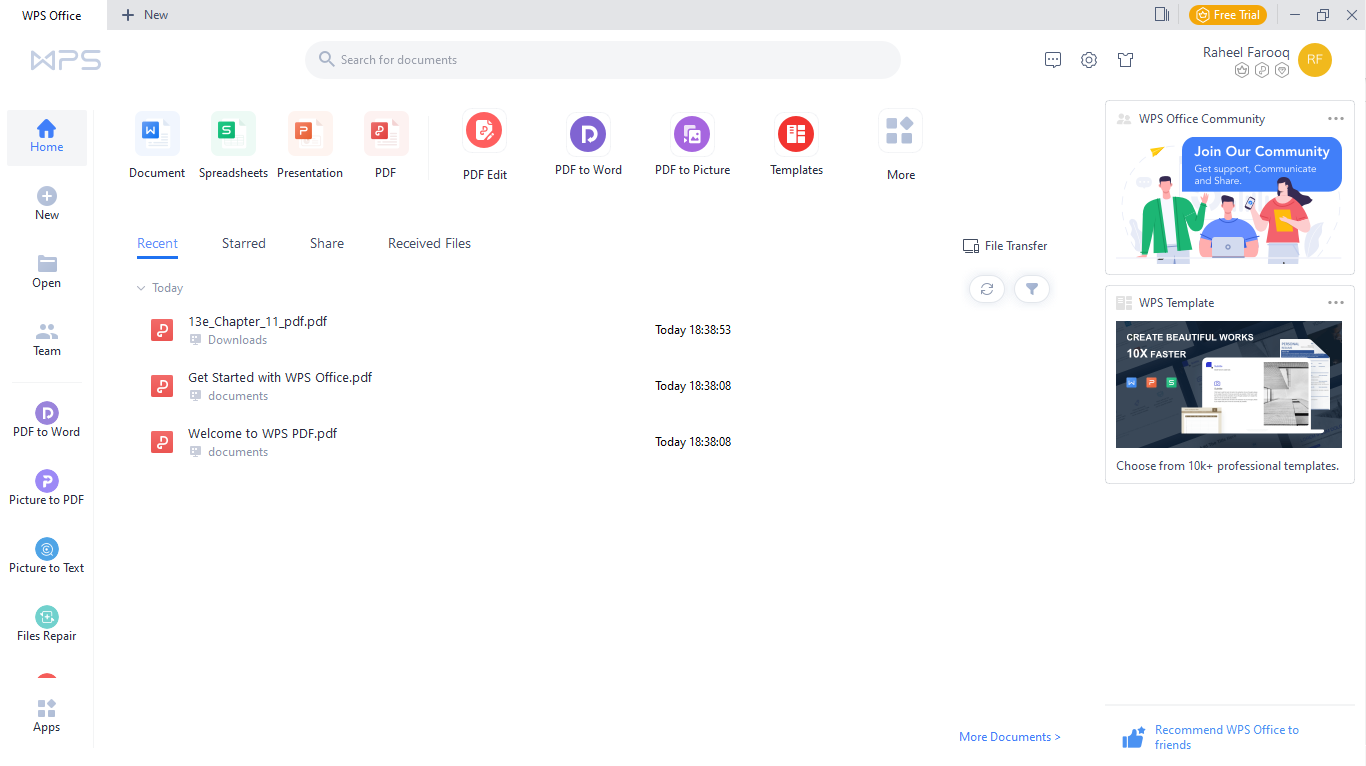
Task: Switch to the Starred tab
Action: [x=243, y=243]
